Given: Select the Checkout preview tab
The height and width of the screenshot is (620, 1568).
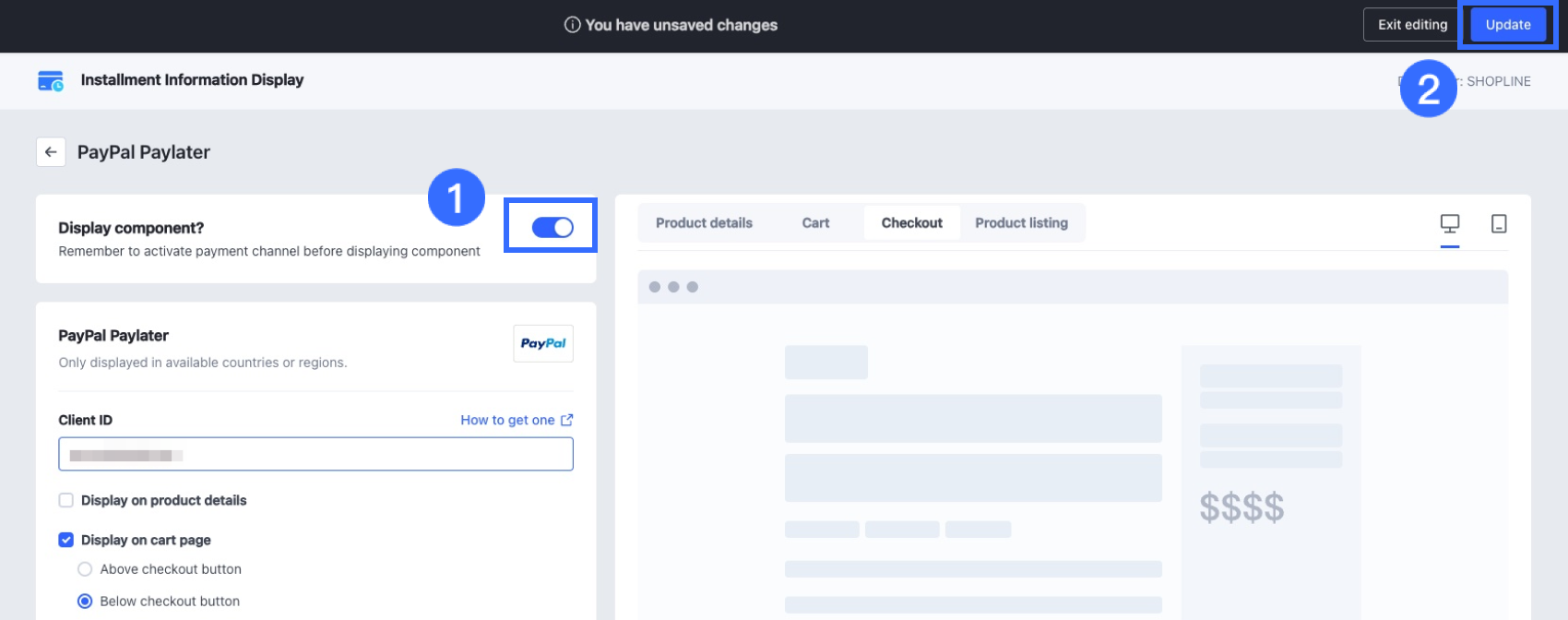Looking at the screenshot, I should (911, 223).
